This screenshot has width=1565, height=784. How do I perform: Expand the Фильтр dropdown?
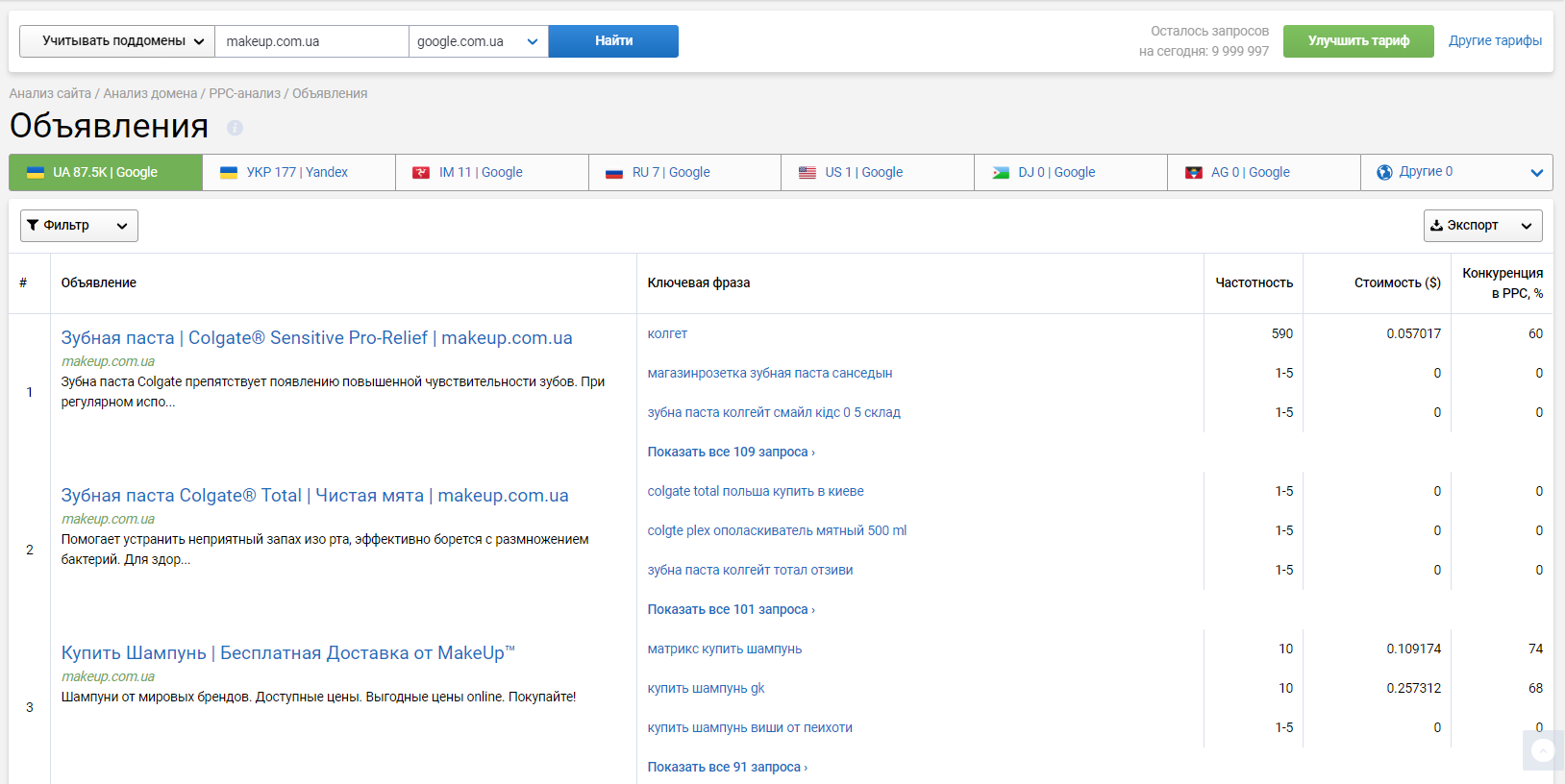click(79, 226)
